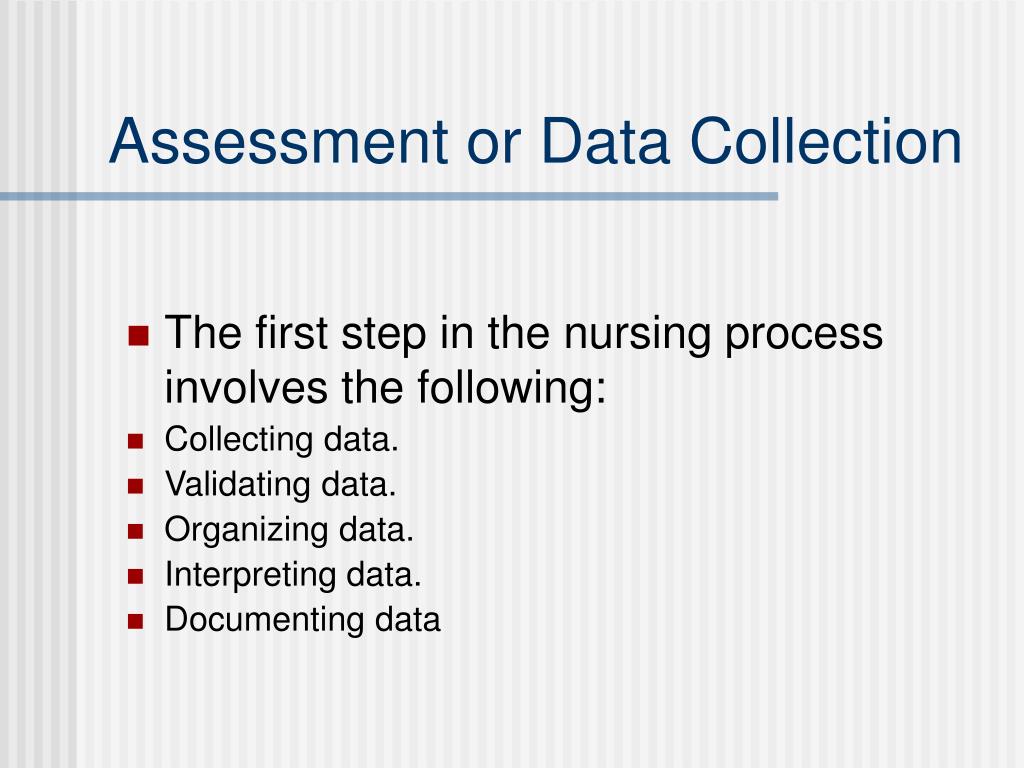Click the "Documenting data" list item
Image resolution: width=1024 pixels, height=768 pixels.
click(x=302, y=620)
